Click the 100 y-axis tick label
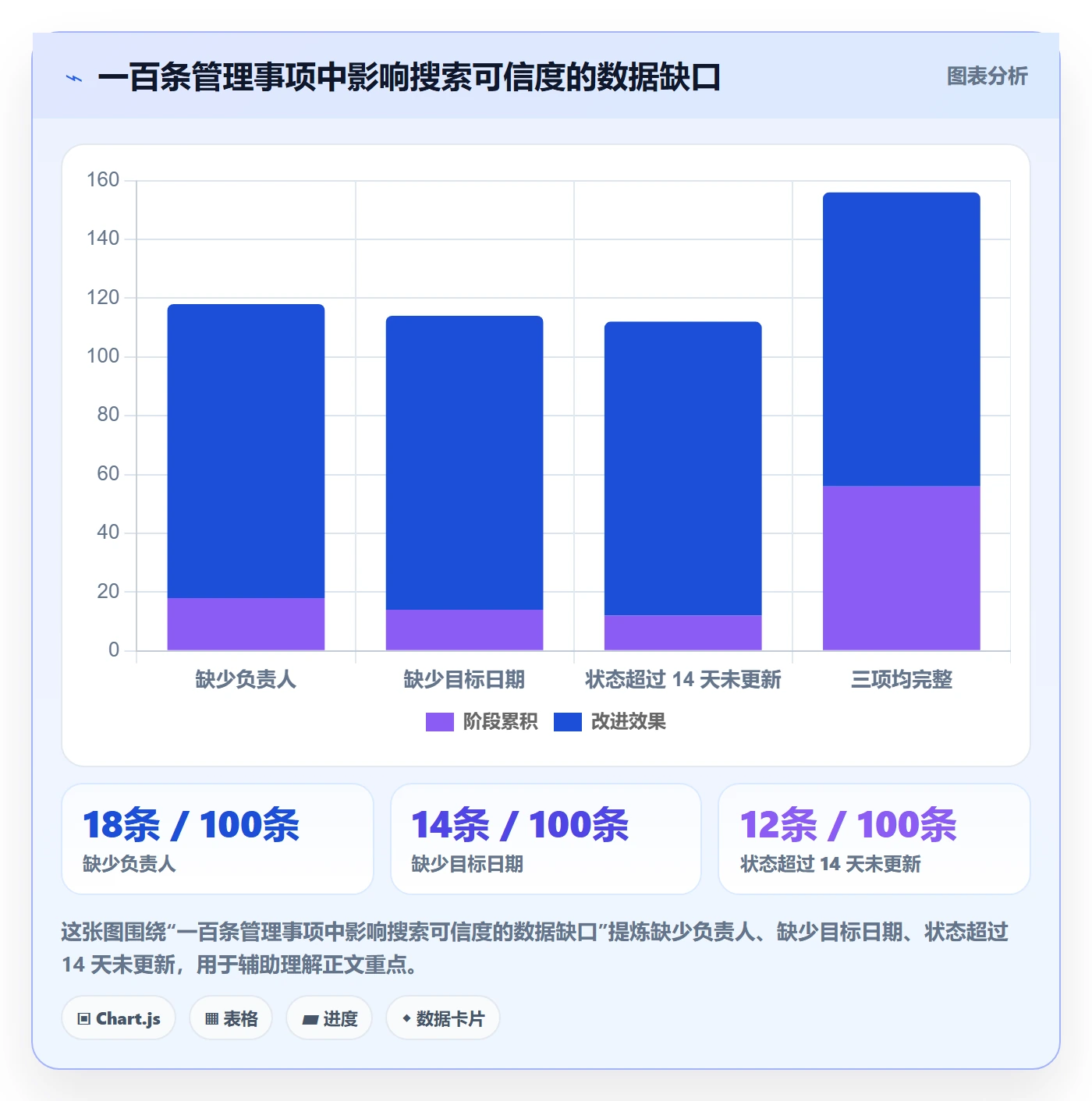1092x1101 pixels. (x=103, y=356)
